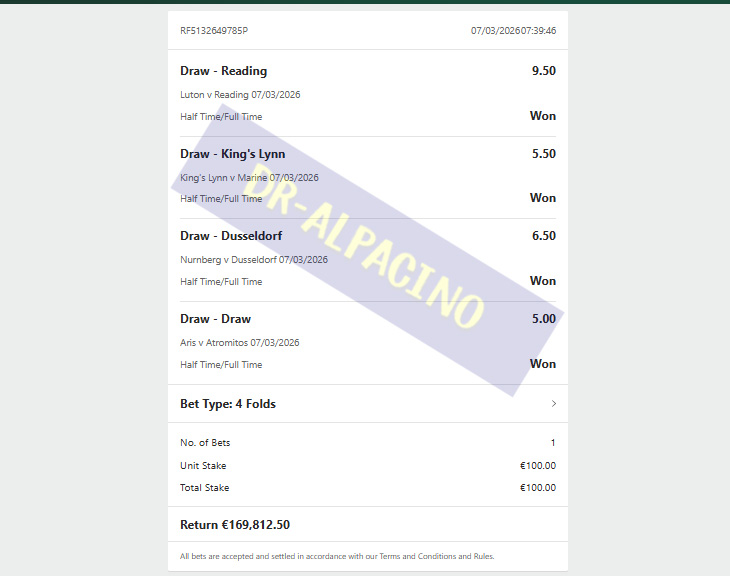
Task: Click the 9.50 odds value
Action: tap(544, 71)
